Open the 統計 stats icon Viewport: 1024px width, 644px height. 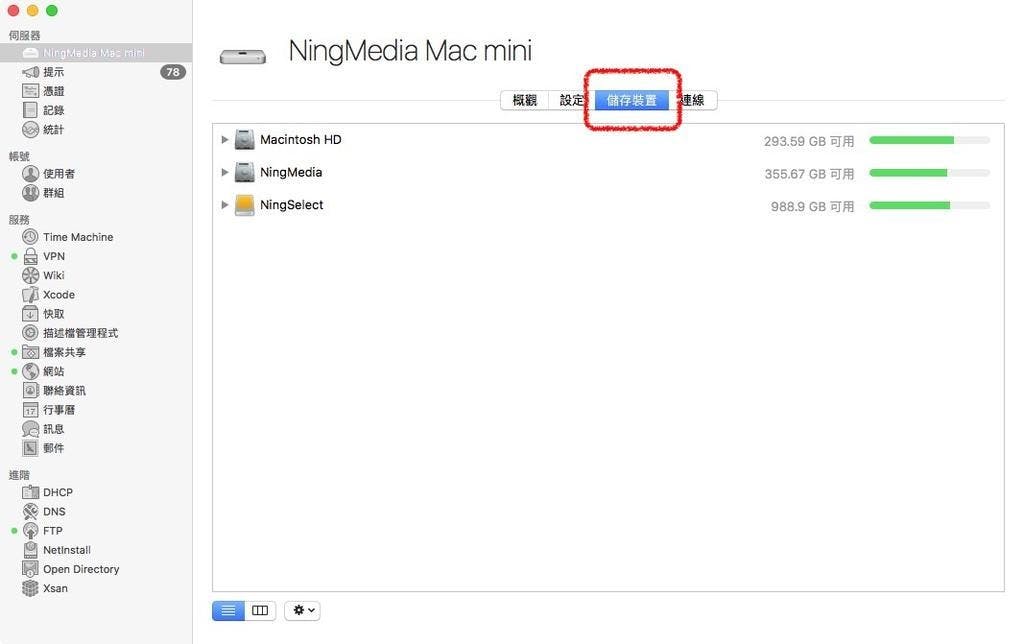coord(31,129)
